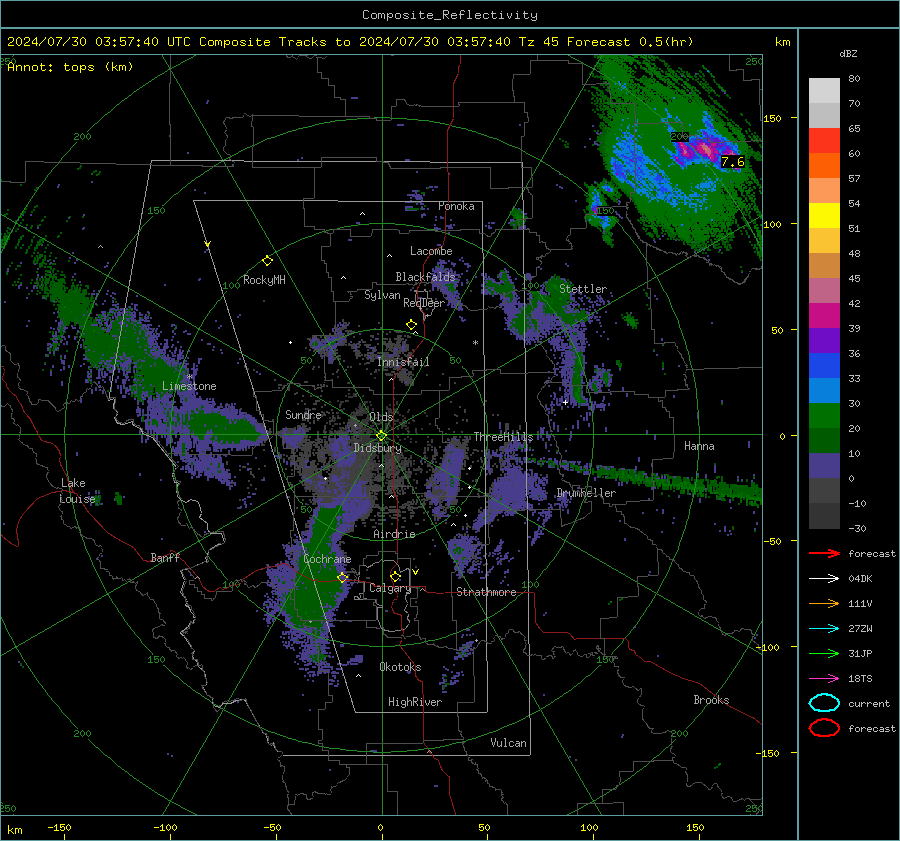This screenshot has width=900, height=841.
Task: Click yellow diamond marker above Calgary label
Action: click(x=395, y=576)
